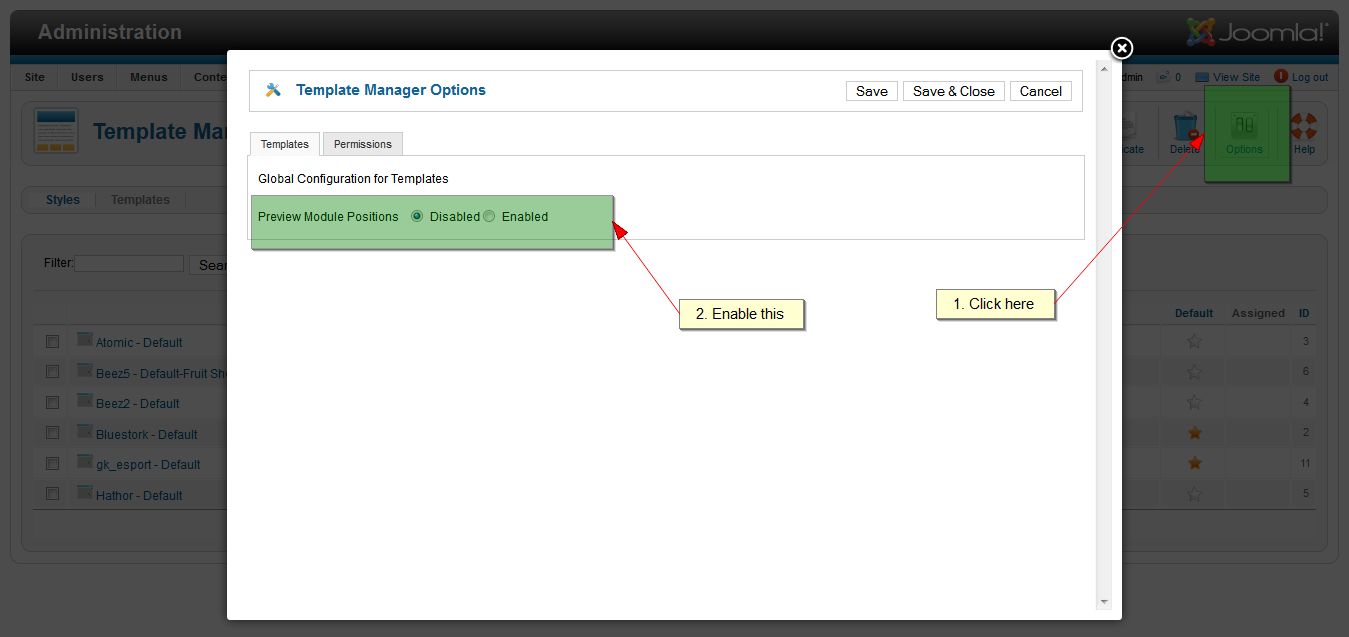Viewport: 1349px width, 637px height.
Task: Select the Enabled radio button
Action: coord(489,216)
